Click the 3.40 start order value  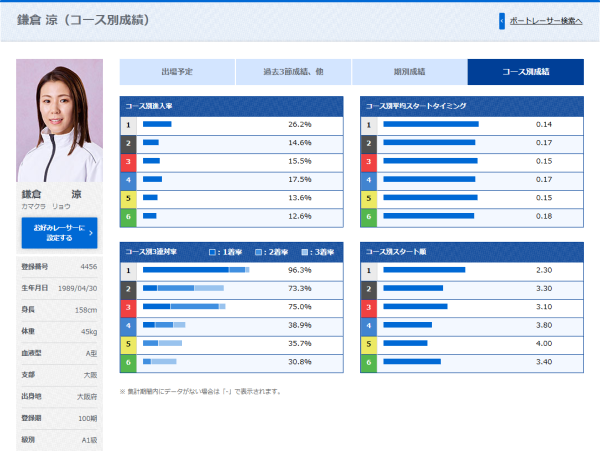pyautogui.click(x=544, y=362)
